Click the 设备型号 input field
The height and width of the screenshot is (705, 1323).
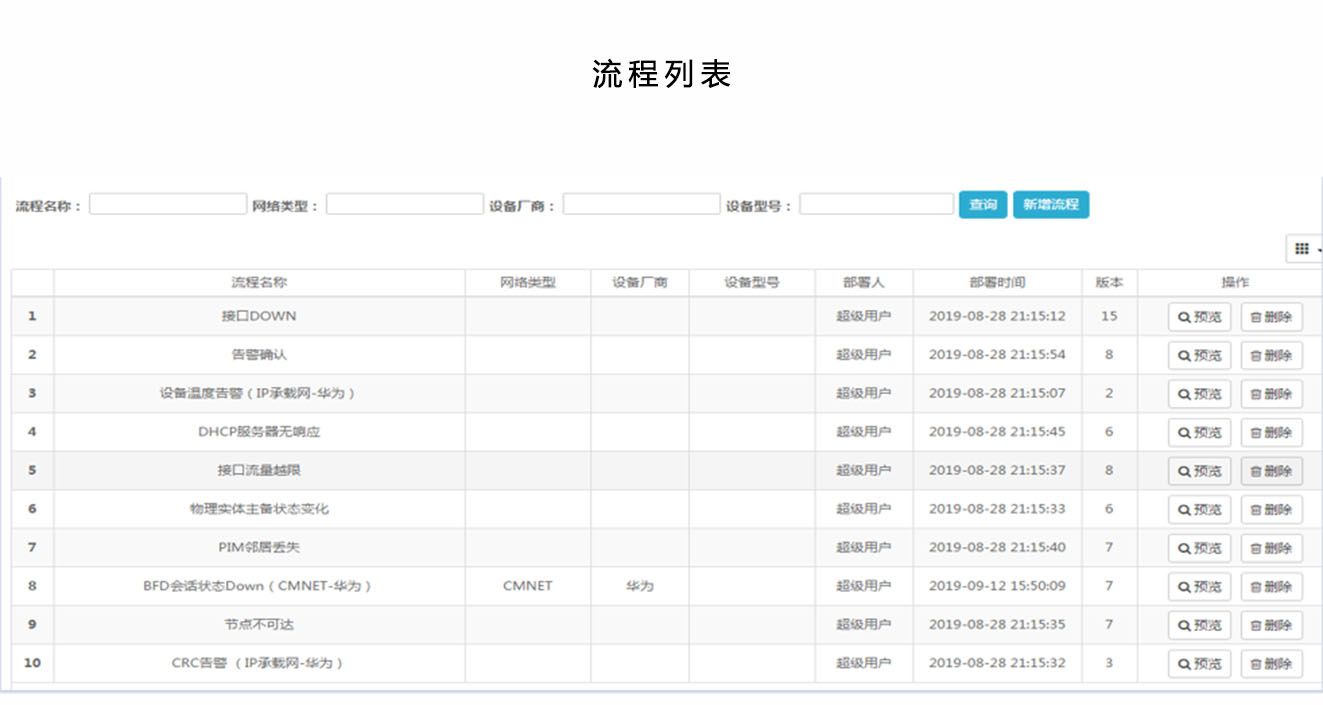pos(876,205)
